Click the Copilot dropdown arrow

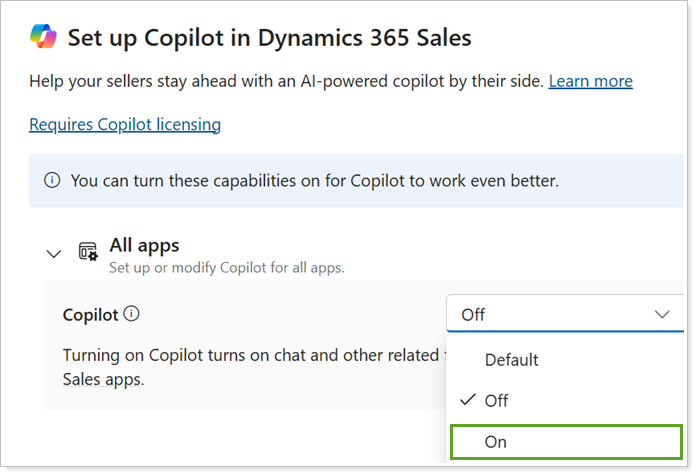661,314
